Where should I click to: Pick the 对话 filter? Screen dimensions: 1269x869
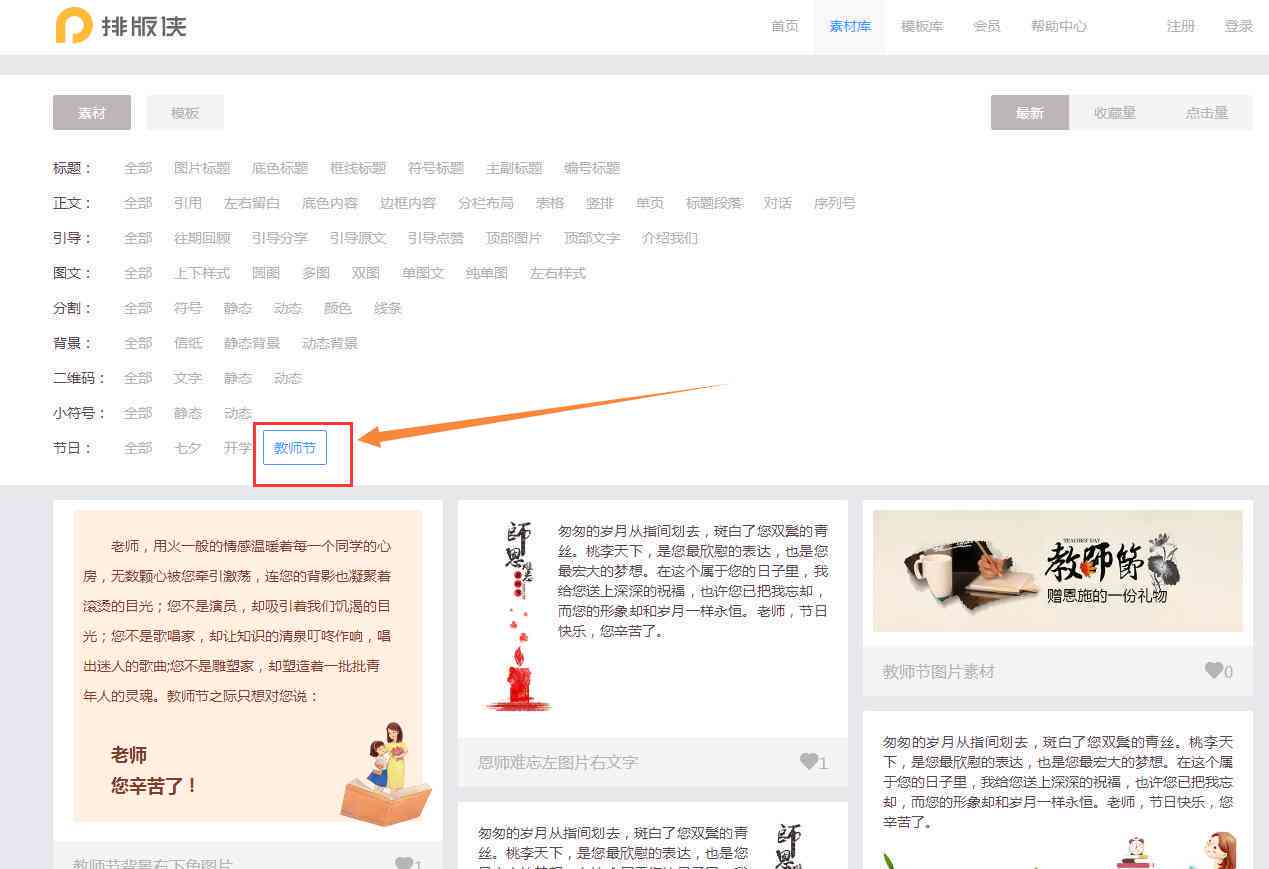click(x=778, y=203)
